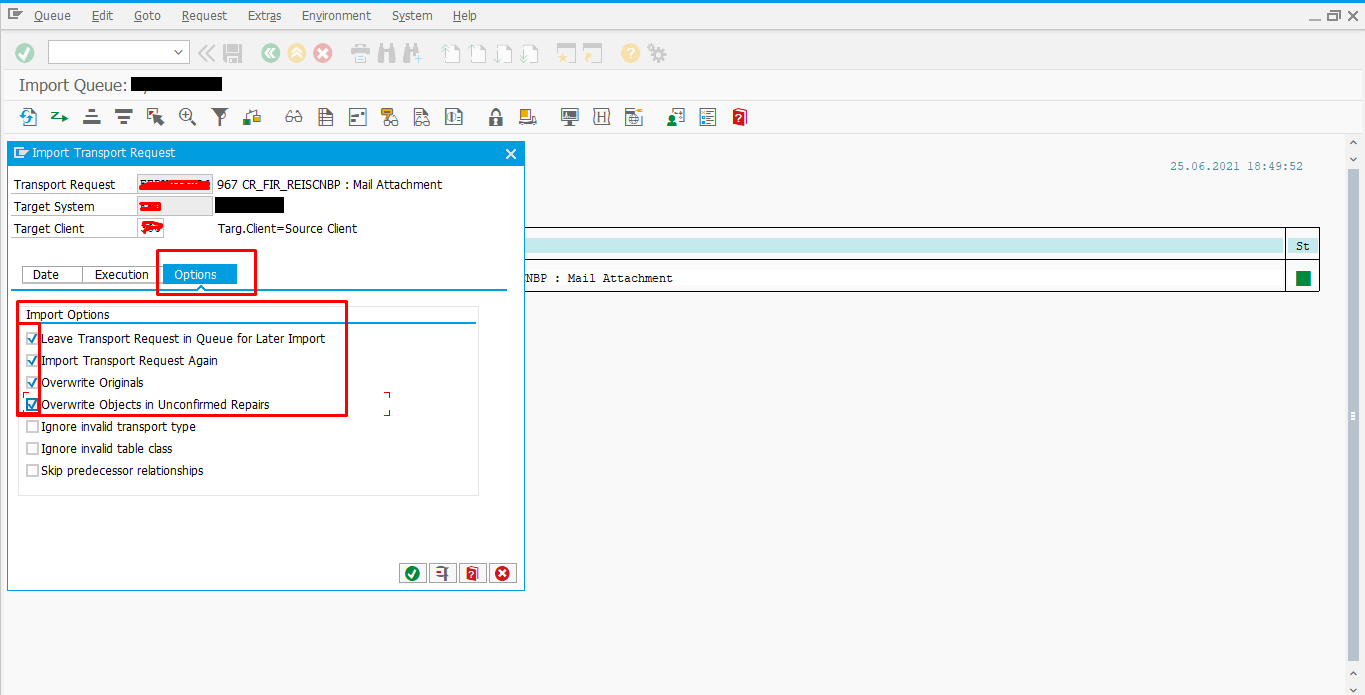The width and height of the screenshot is (1365, 695).
Task: Click the yellow Exit up-arrow icon
Action: [x=296, y=53]
